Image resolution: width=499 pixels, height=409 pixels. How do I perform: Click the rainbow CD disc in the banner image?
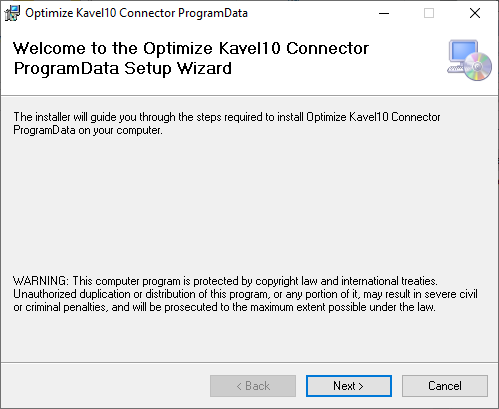point(478,67)
